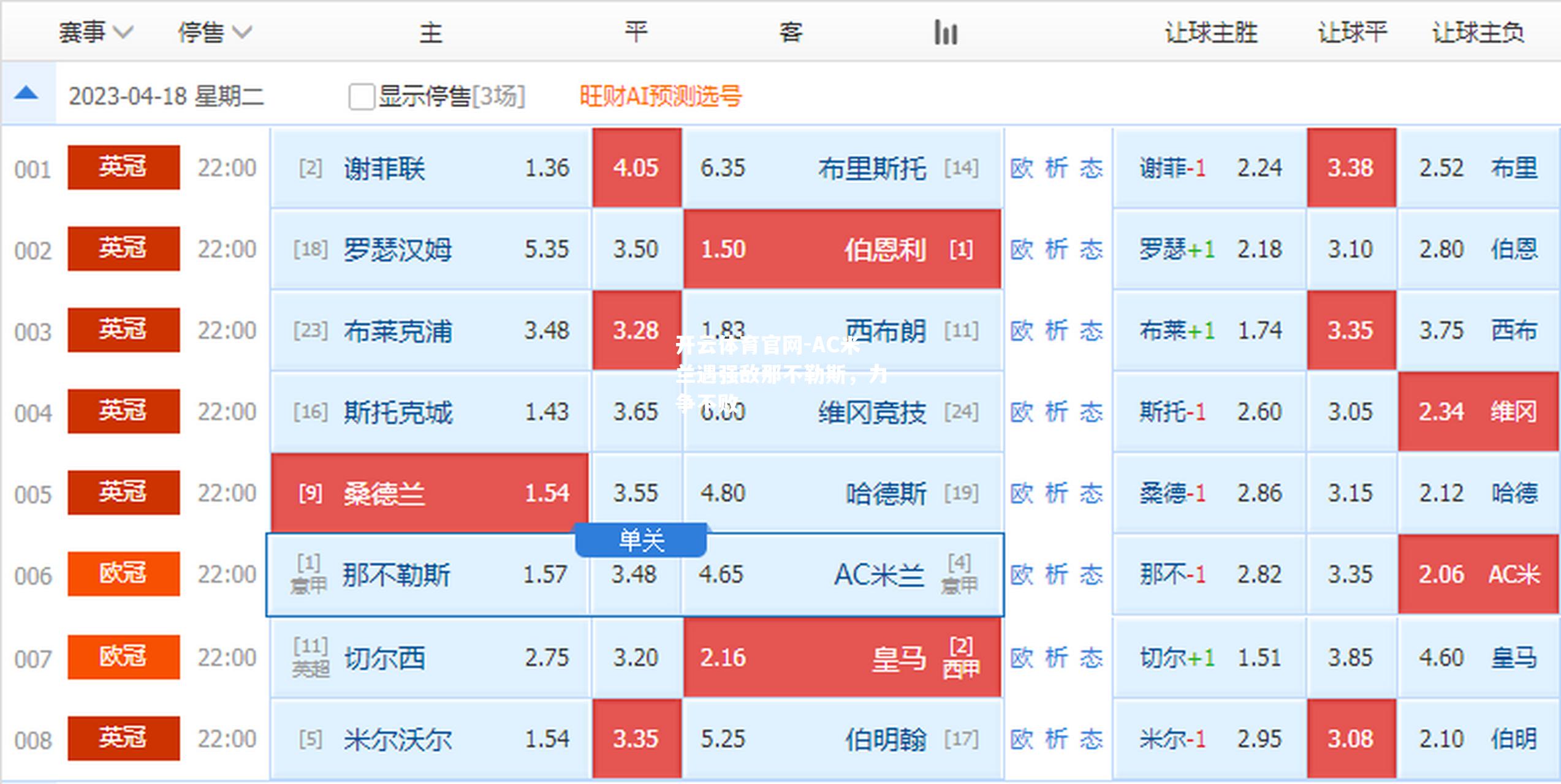Open 析 analysis link for match 003
Image resolution: width=1561 pixels, height=784 pixels.
(1056, 331)
